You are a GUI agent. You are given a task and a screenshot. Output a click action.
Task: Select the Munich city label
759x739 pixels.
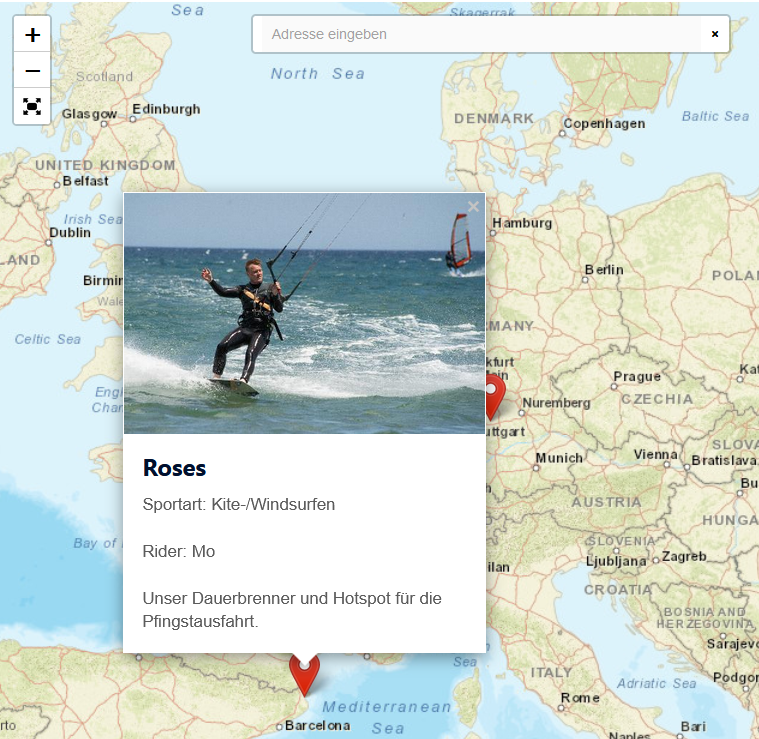point(559,458)
